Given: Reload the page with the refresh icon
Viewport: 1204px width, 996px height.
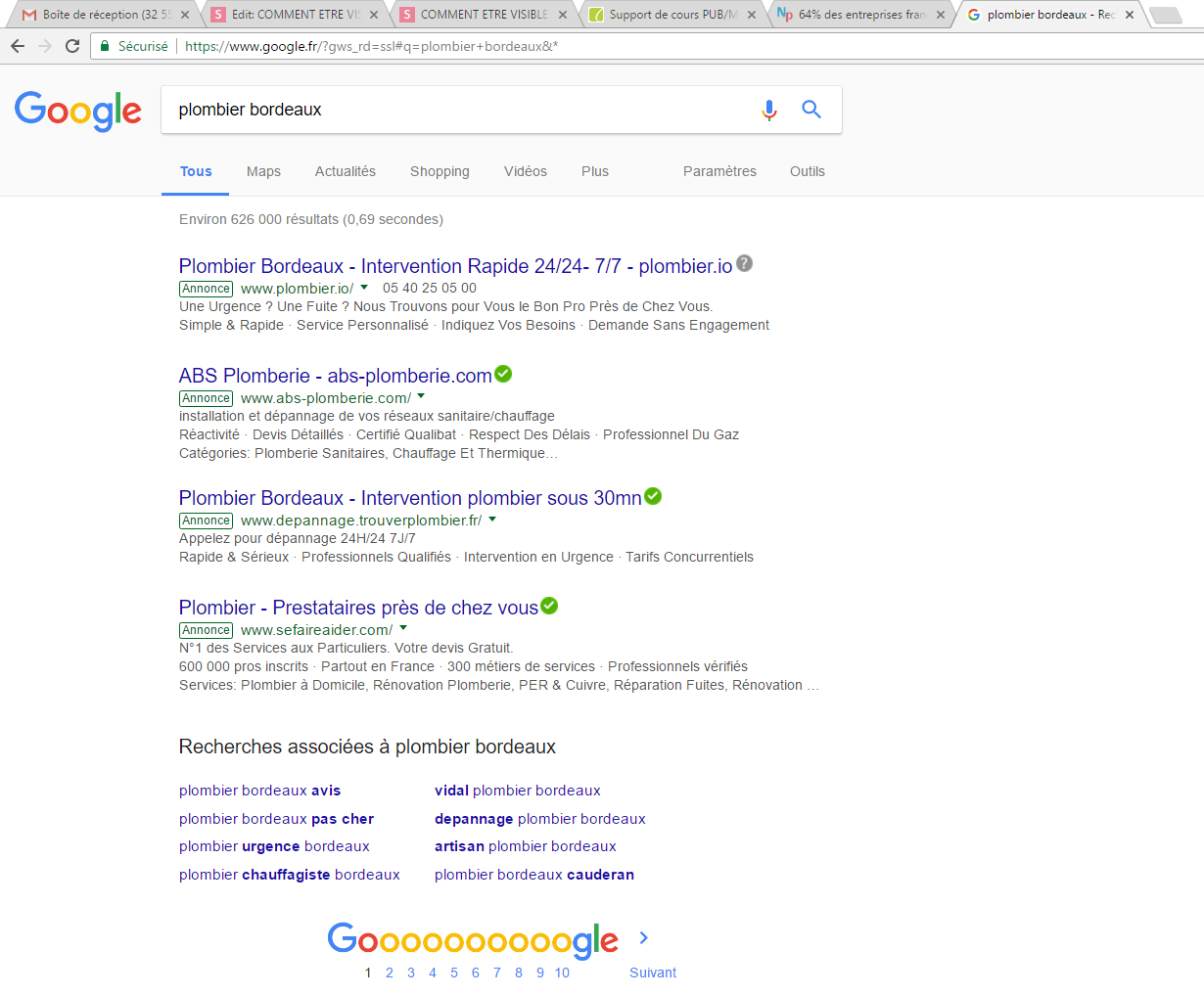Looking at the screenshot, I should point(72,46).
